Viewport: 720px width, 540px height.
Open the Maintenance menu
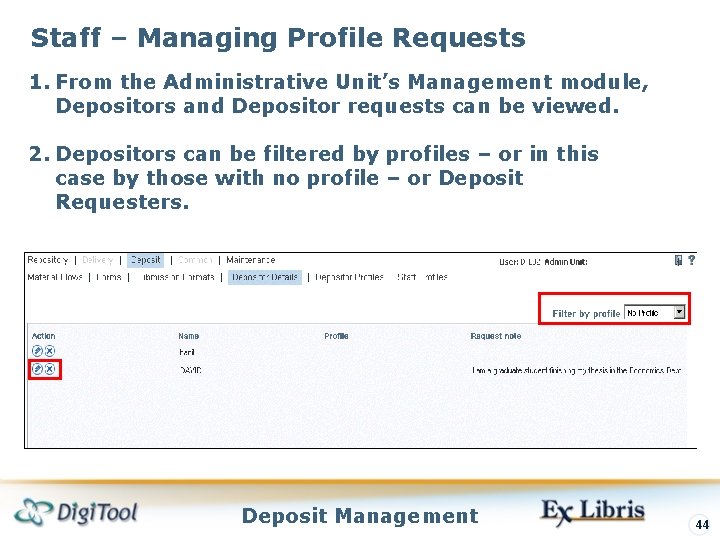[251, 260]
